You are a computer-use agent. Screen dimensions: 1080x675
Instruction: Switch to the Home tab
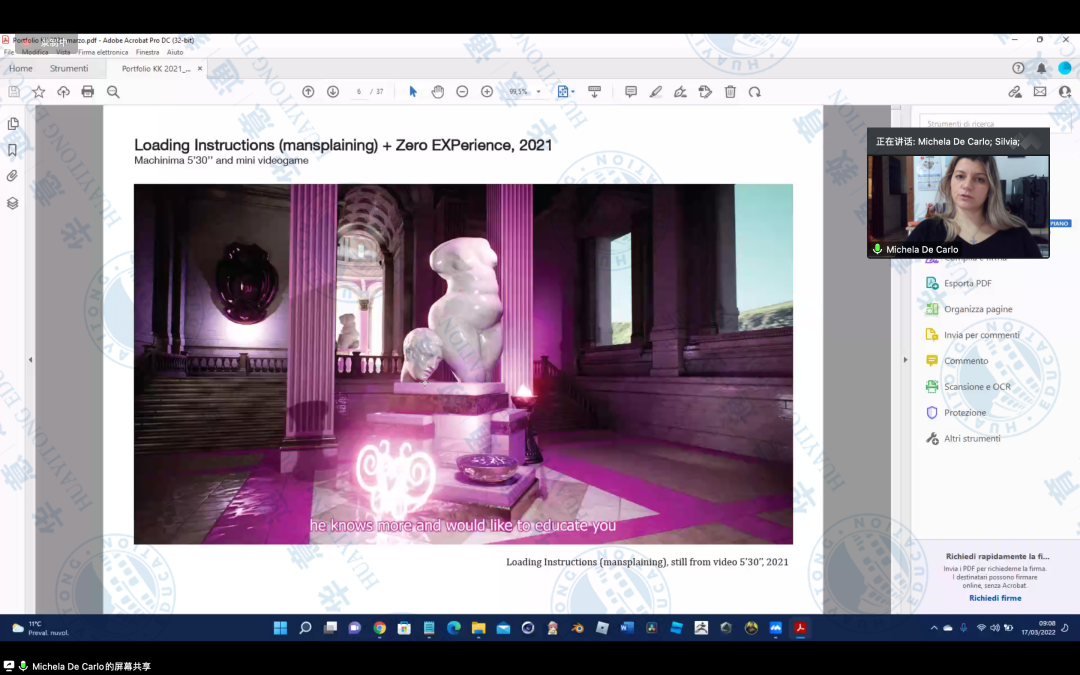(21, 68)
